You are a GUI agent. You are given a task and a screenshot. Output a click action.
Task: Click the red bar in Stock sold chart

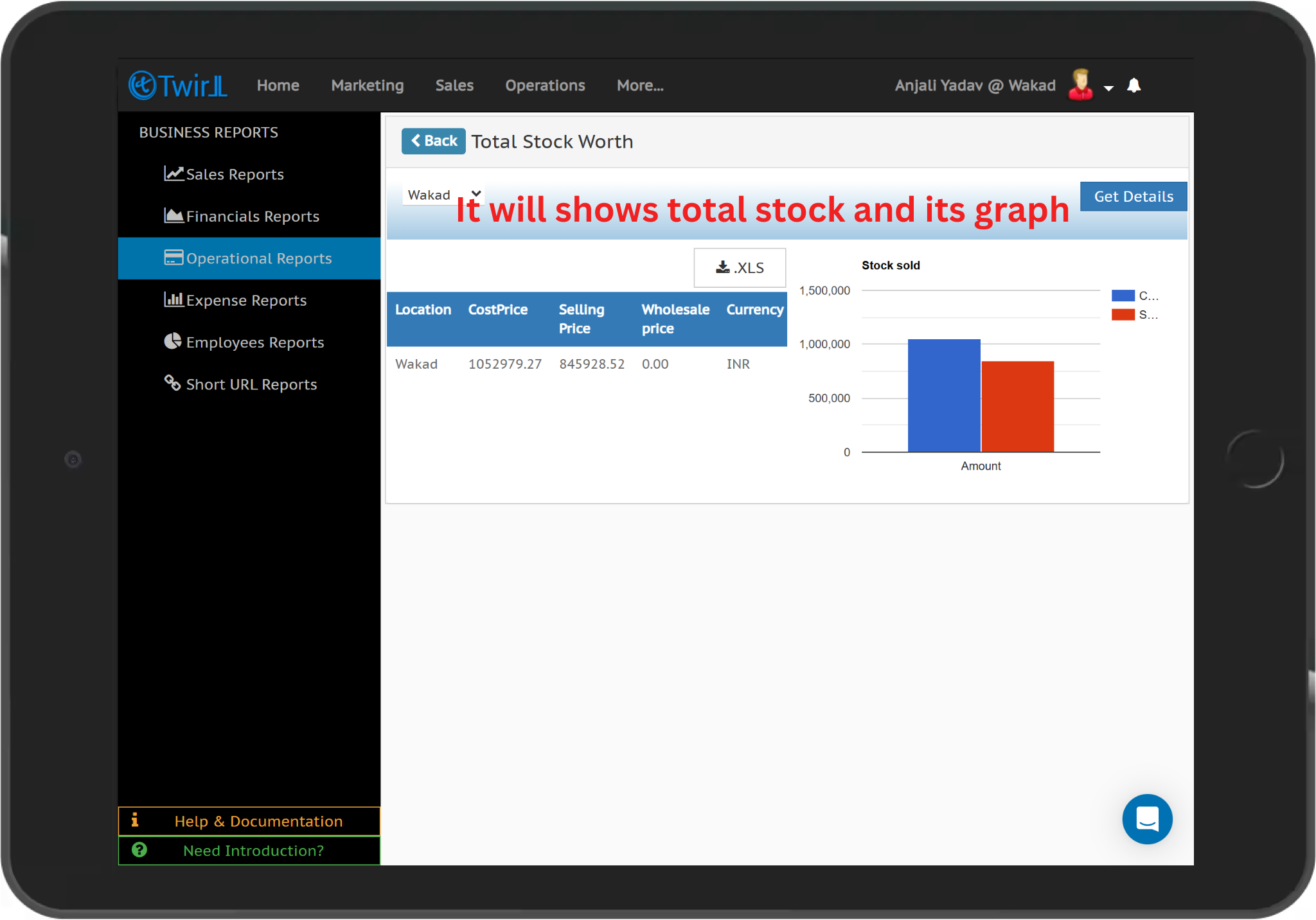click(x=1017, y=407)
